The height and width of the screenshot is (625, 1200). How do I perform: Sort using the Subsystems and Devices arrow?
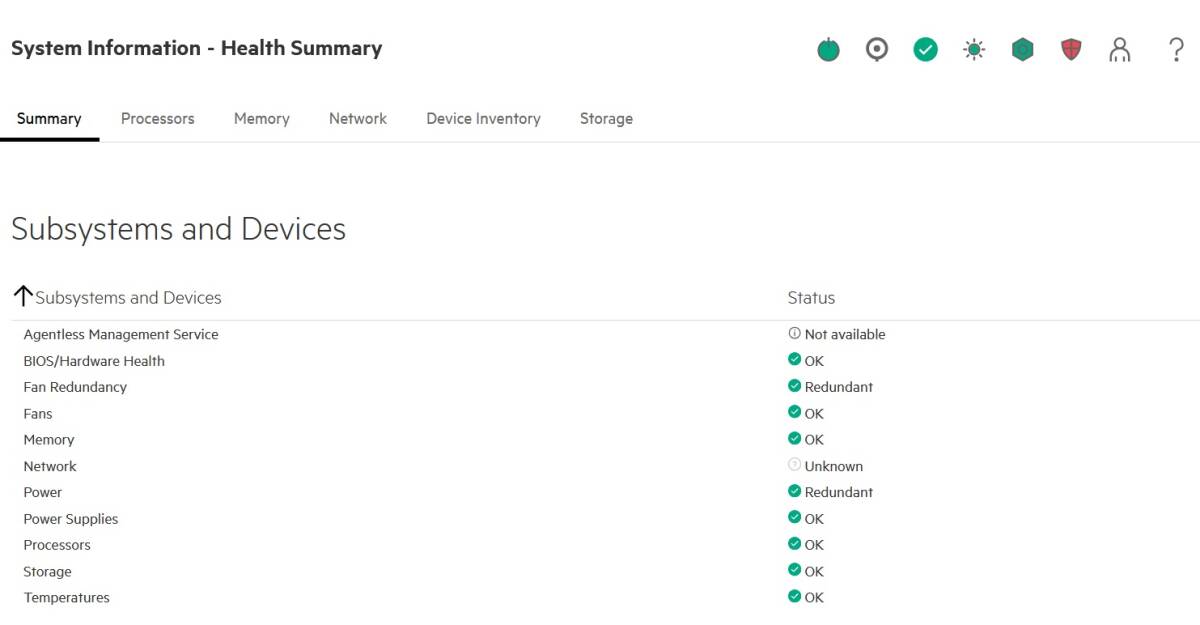(23, 297)
